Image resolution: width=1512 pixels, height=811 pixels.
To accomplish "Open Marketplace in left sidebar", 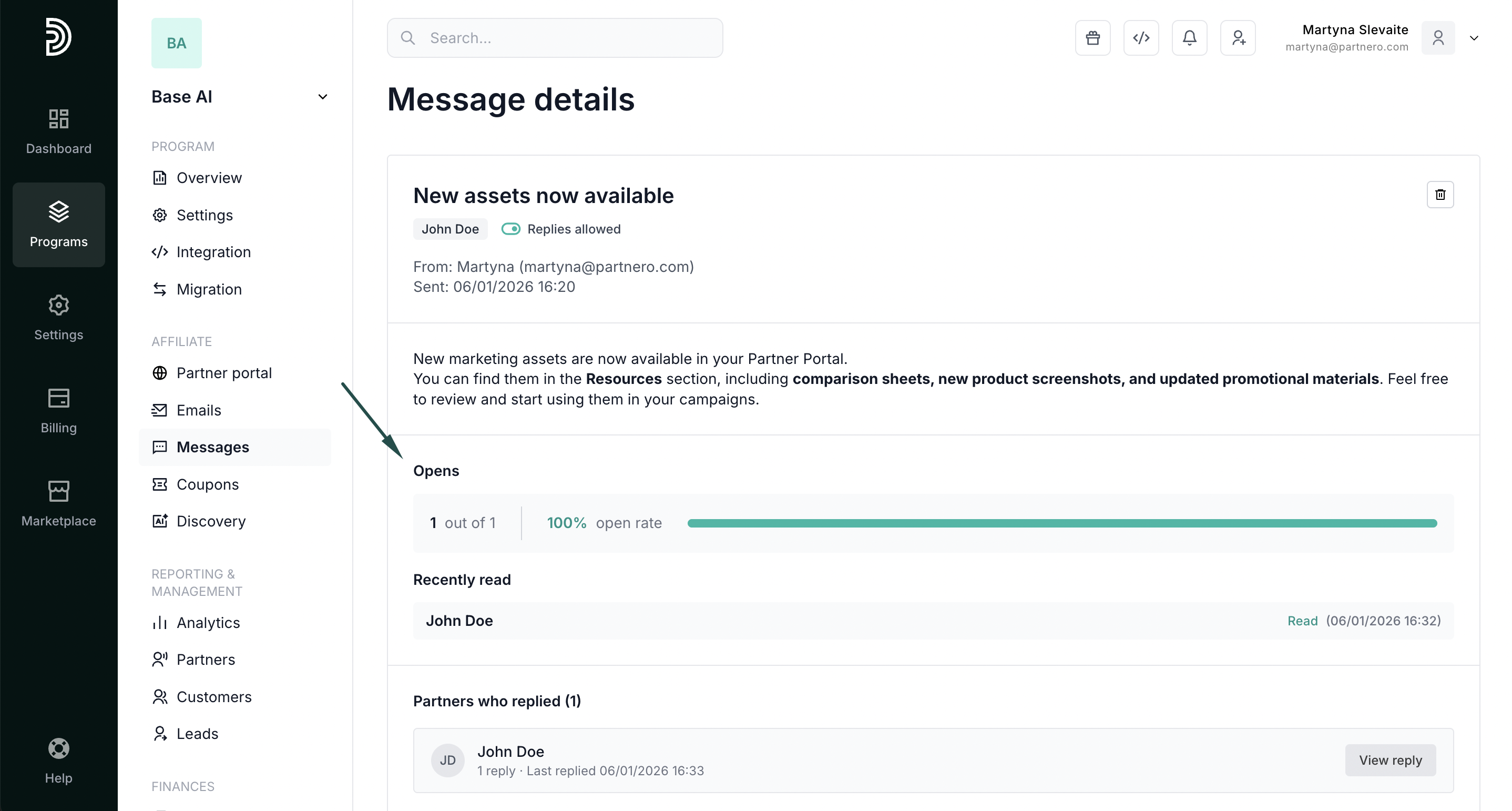I will point(59,503).
